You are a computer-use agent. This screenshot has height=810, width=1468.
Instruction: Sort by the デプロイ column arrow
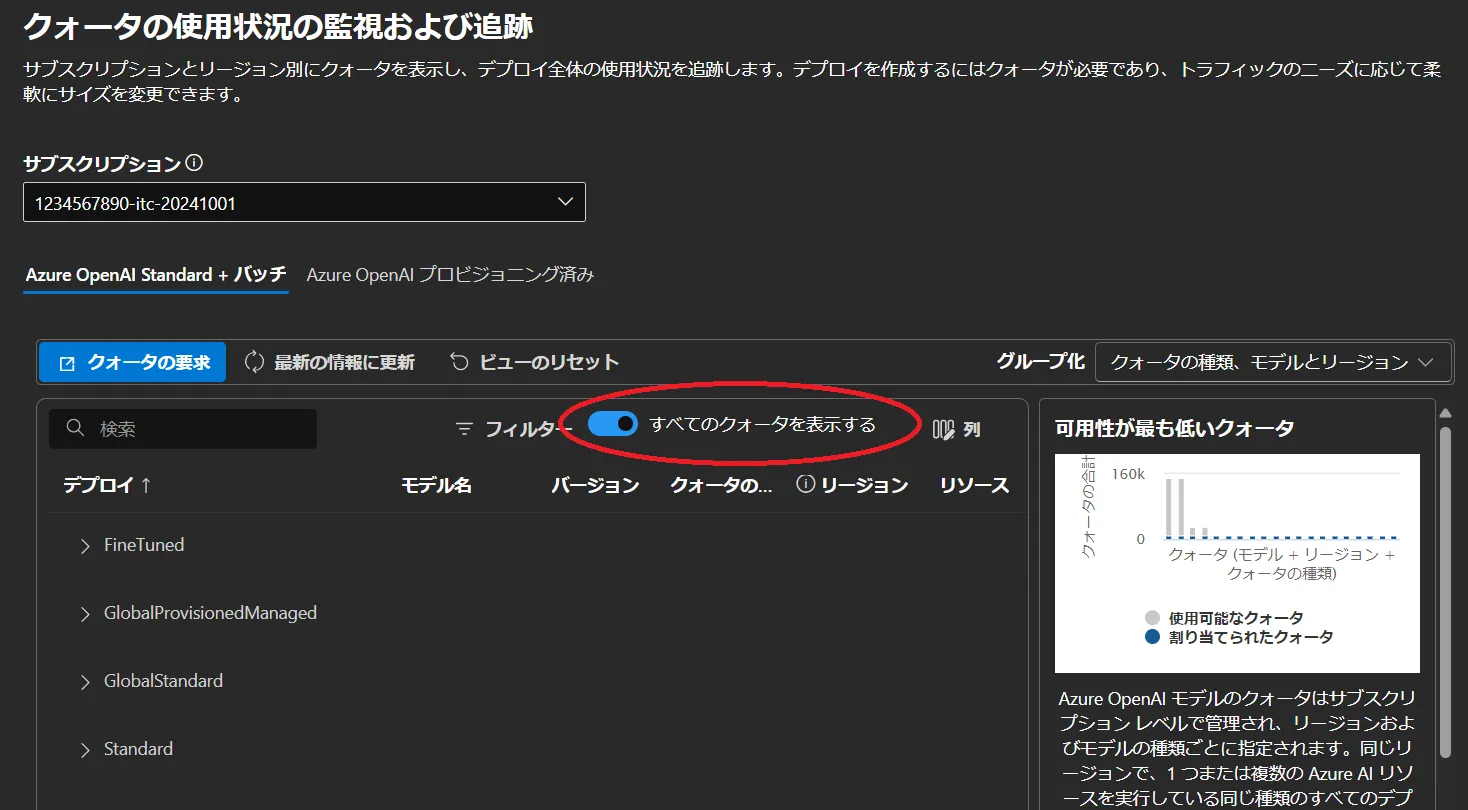(146, 485)
